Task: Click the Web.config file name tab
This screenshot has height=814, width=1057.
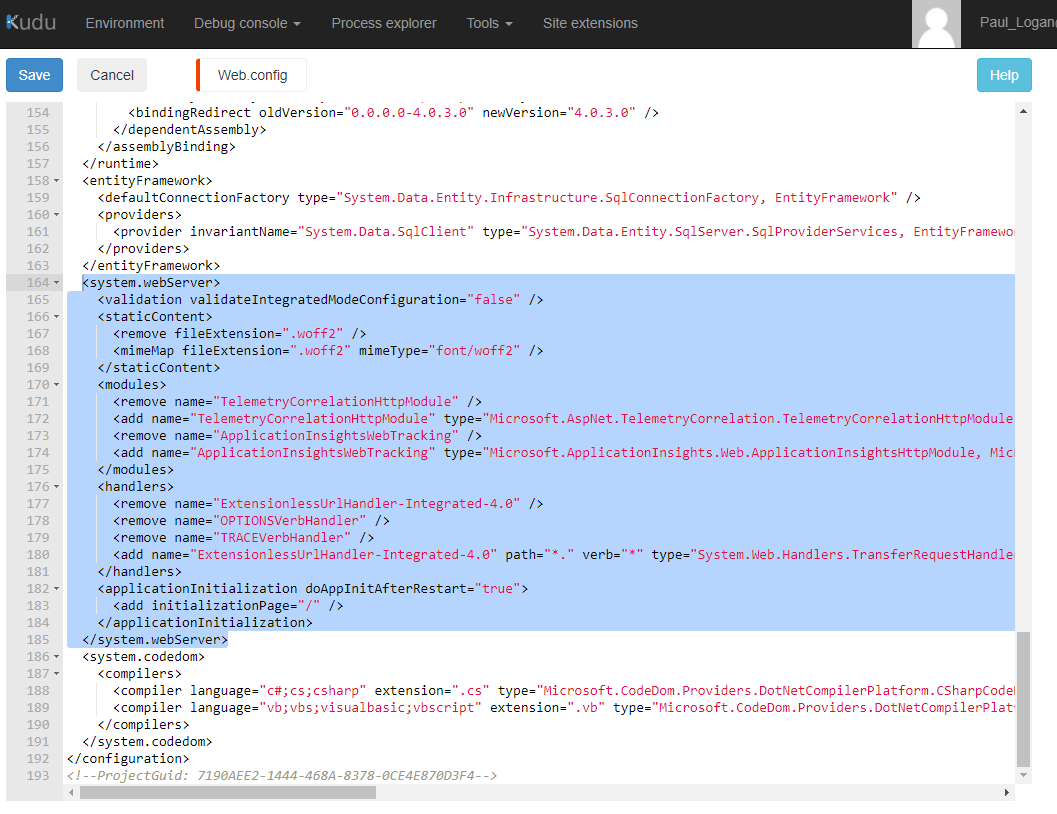Action: 252,75
